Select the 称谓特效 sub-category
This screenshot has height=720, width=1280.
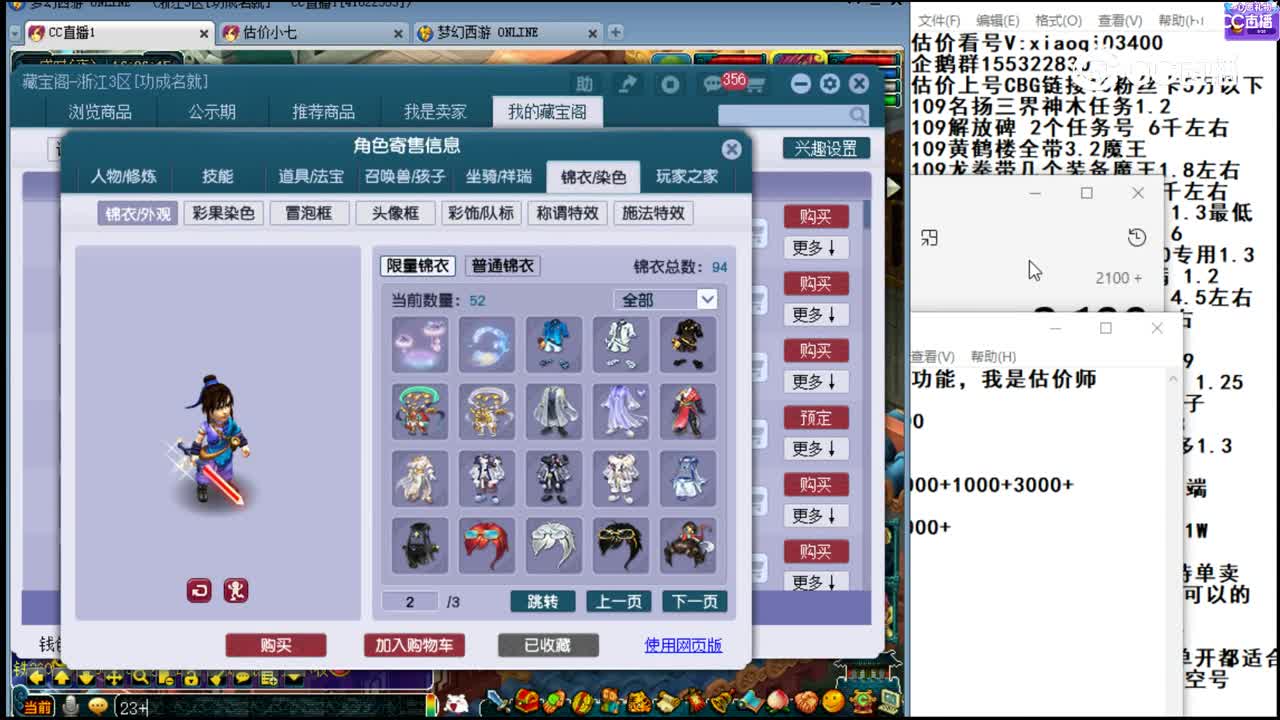(567, 213)
